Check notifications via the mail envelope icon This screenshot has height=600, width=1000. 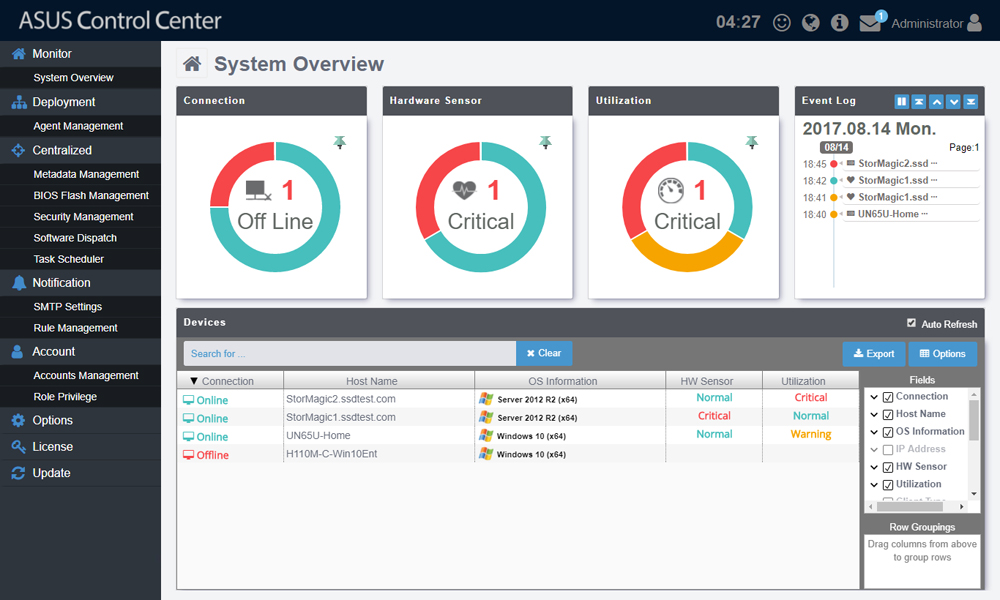tap(869, 22)
